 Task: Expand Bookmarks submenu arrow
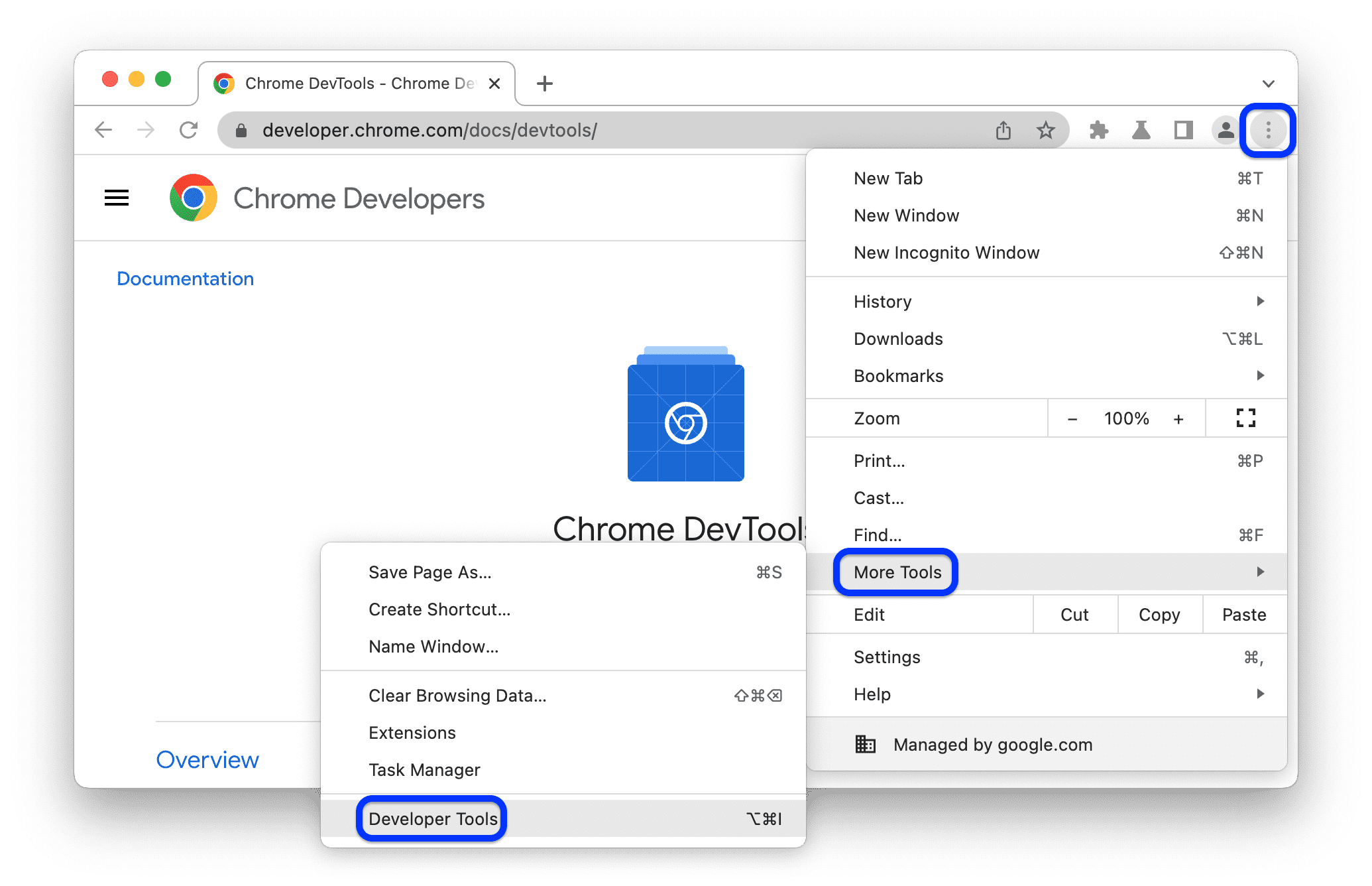click(x=1261, y=375)
